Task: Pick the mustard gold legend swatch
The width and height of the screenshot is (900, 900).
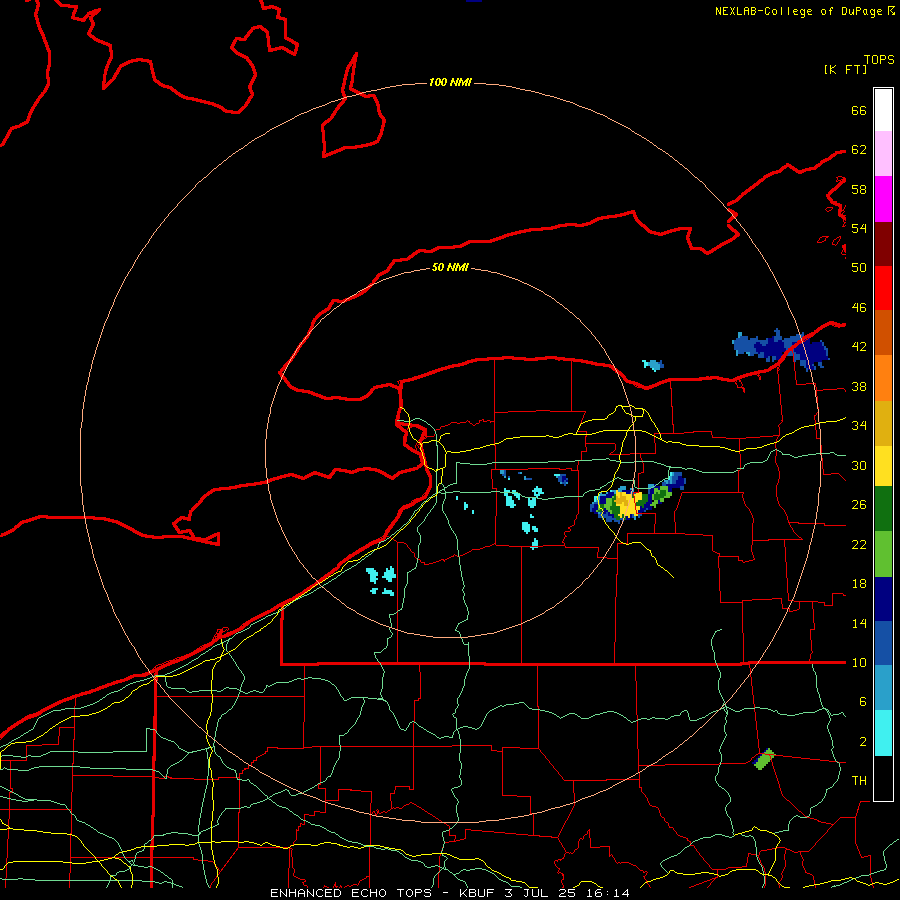Action: click(x=883, y=424)
